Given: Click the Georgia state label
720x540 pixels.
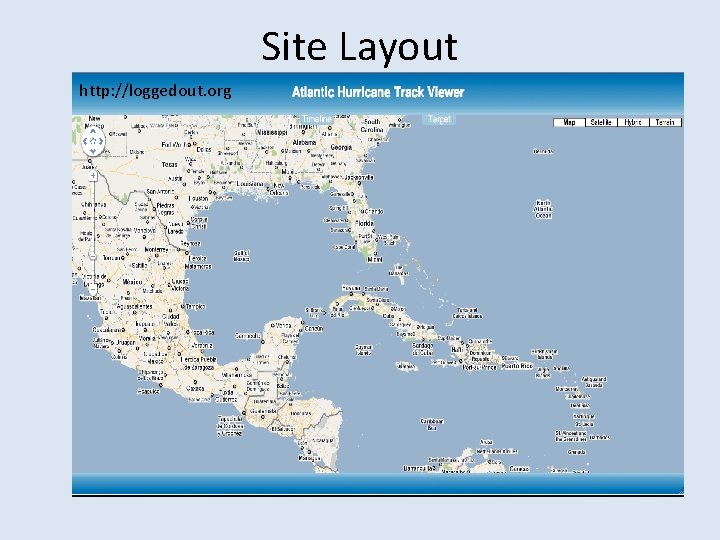Looking at the screenshot, I should pyautogui.click(x=341, y=147).
